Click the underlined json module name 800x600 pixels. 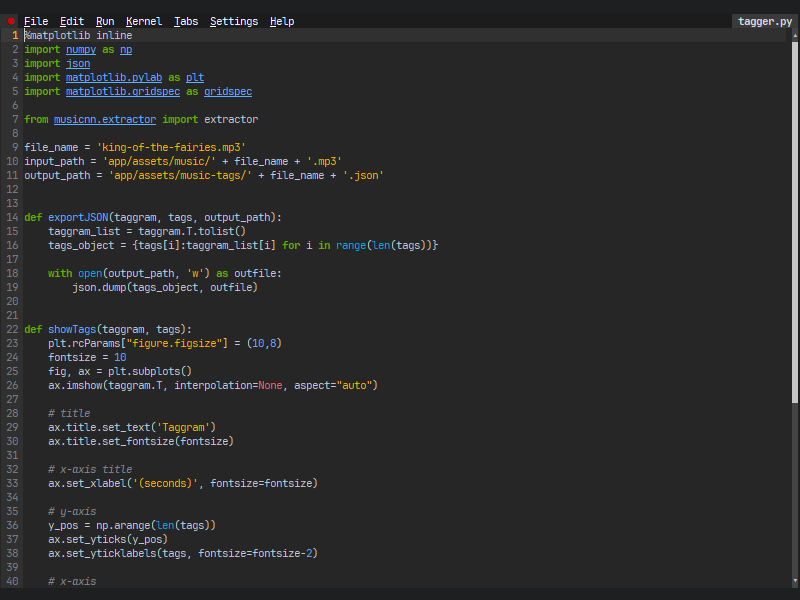[x=78, y=63]
